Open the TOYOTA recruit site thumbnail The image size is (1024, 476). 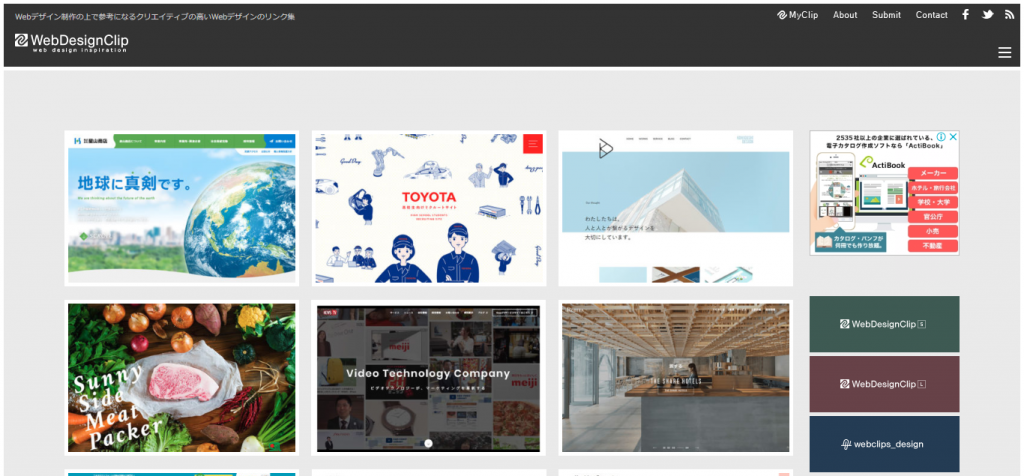(428, 208)
